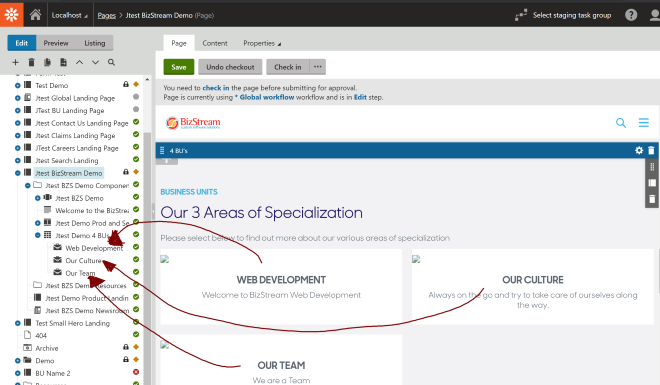The height and width of the screenshot is (385, 660).
Task: Select the 404 page in tree
Action: pos(41,335)
